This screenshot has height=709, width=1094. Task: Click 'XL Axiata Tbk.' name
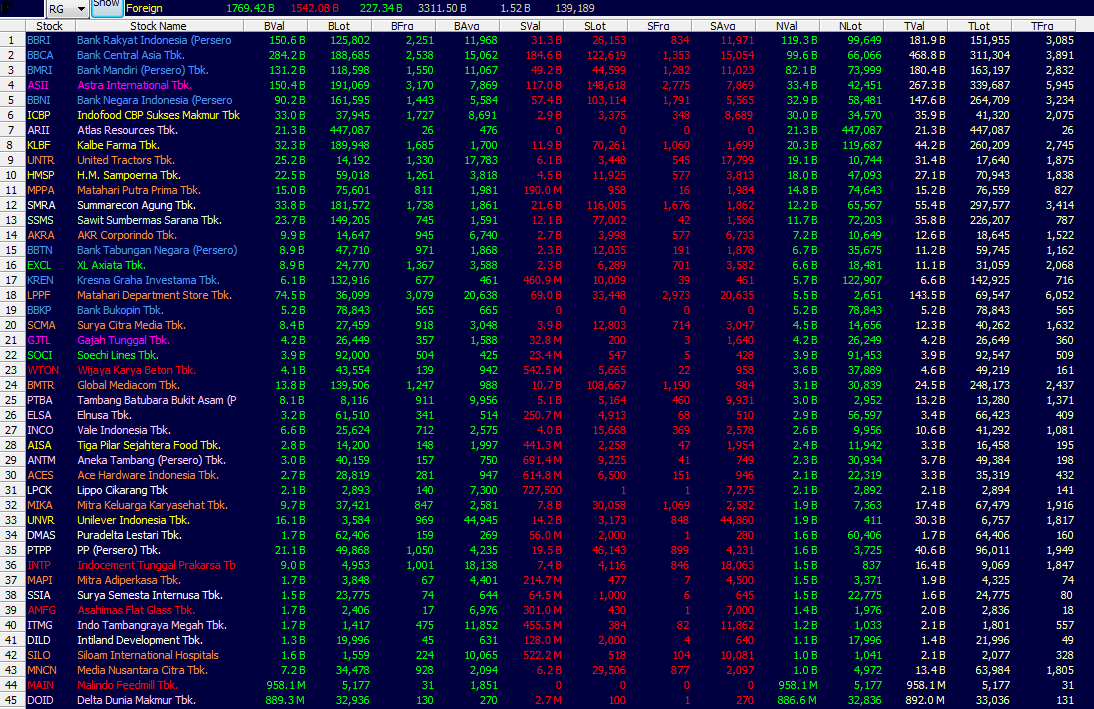111,265
